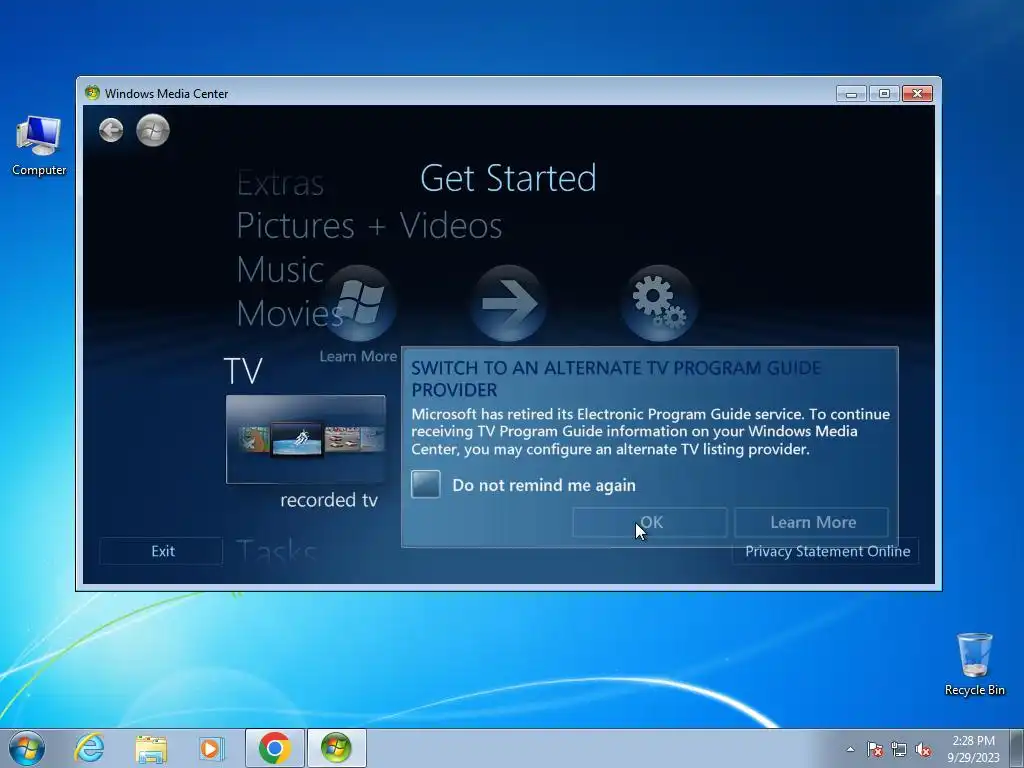The width and height of the screenshot is (1024, 768).
Task: Launch Internet Explorer from the taskbar
Action: 89,748
